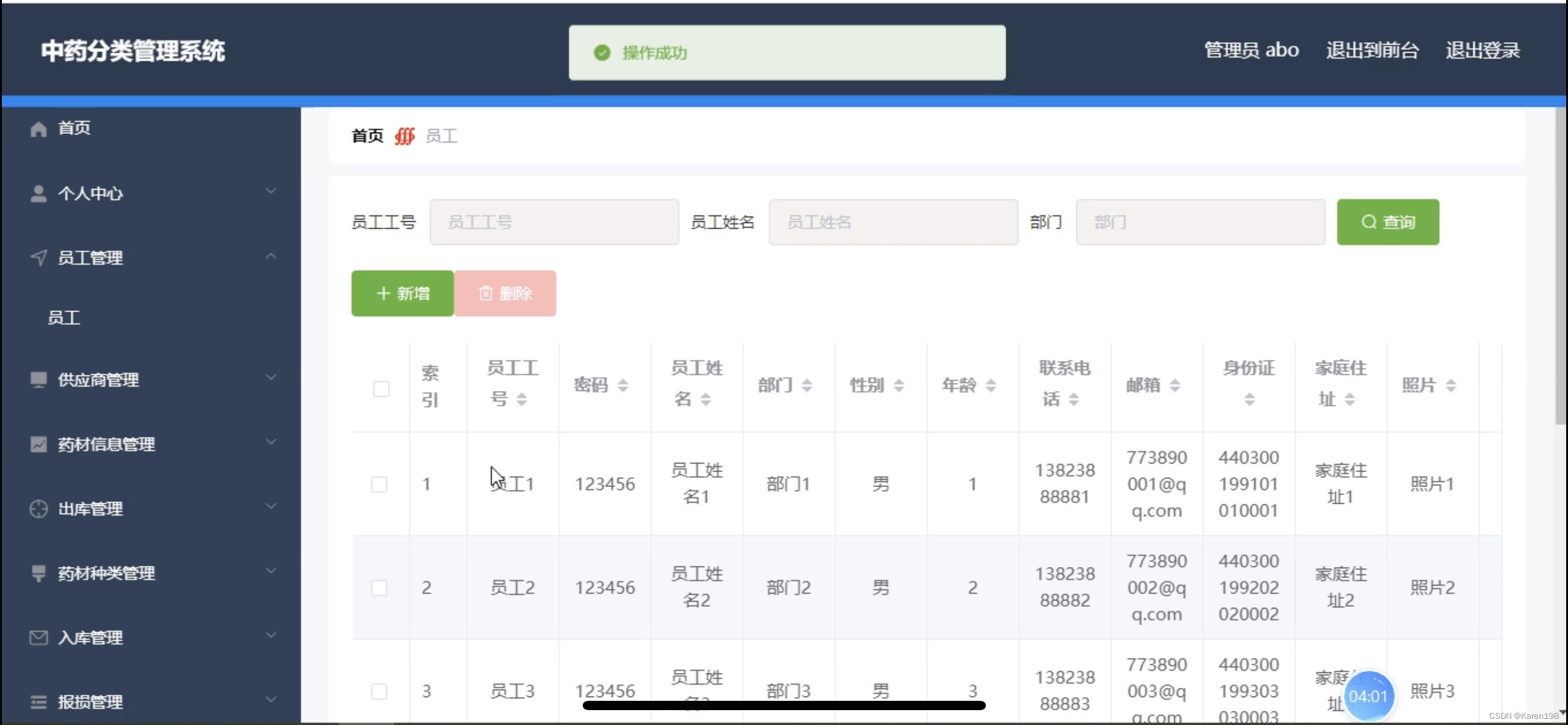This screenshot has height=725, width=1568.
Task: Expand the 出库管理 menu chevron
Action: 271,506
